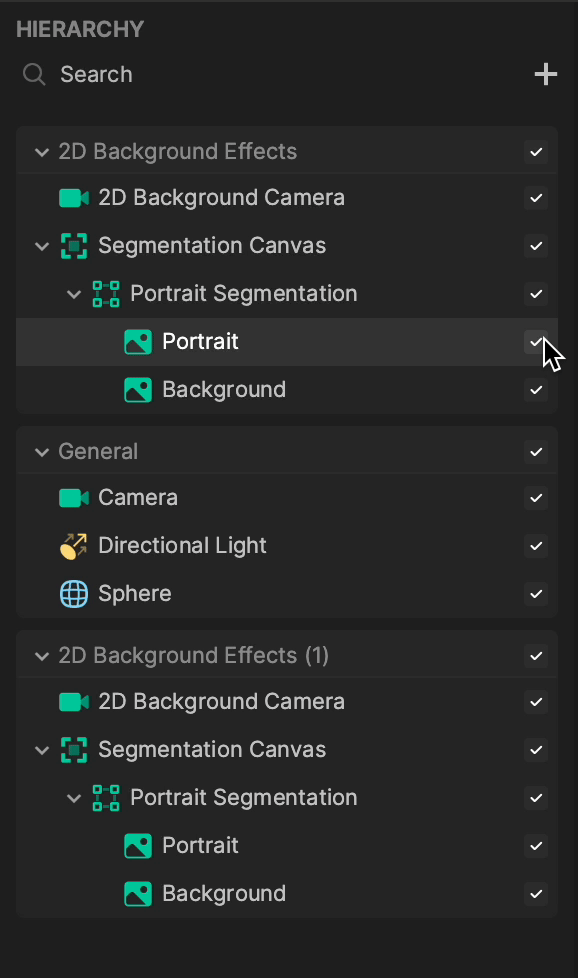Image resolution: width=578 pixels, height=978 pixels.
Task: Click the Background layer's image icon
Action: click(x=137, y=389)
